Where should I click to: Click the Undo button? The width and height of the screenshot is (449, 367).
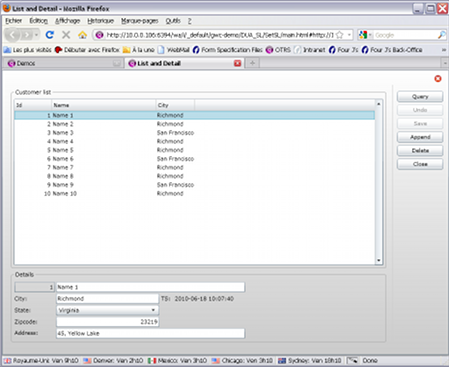[x=420, y=110]
